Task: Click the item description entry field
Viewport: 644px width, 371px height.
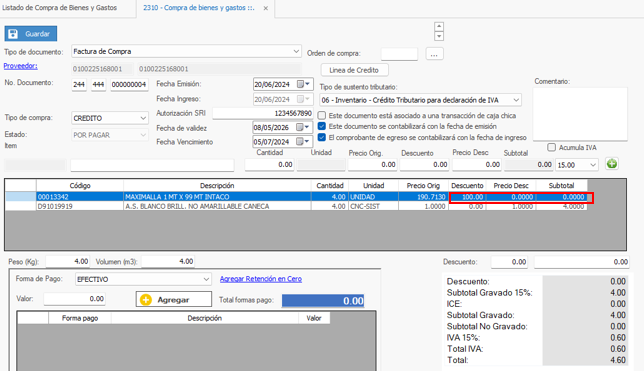Action: point(152,165)
